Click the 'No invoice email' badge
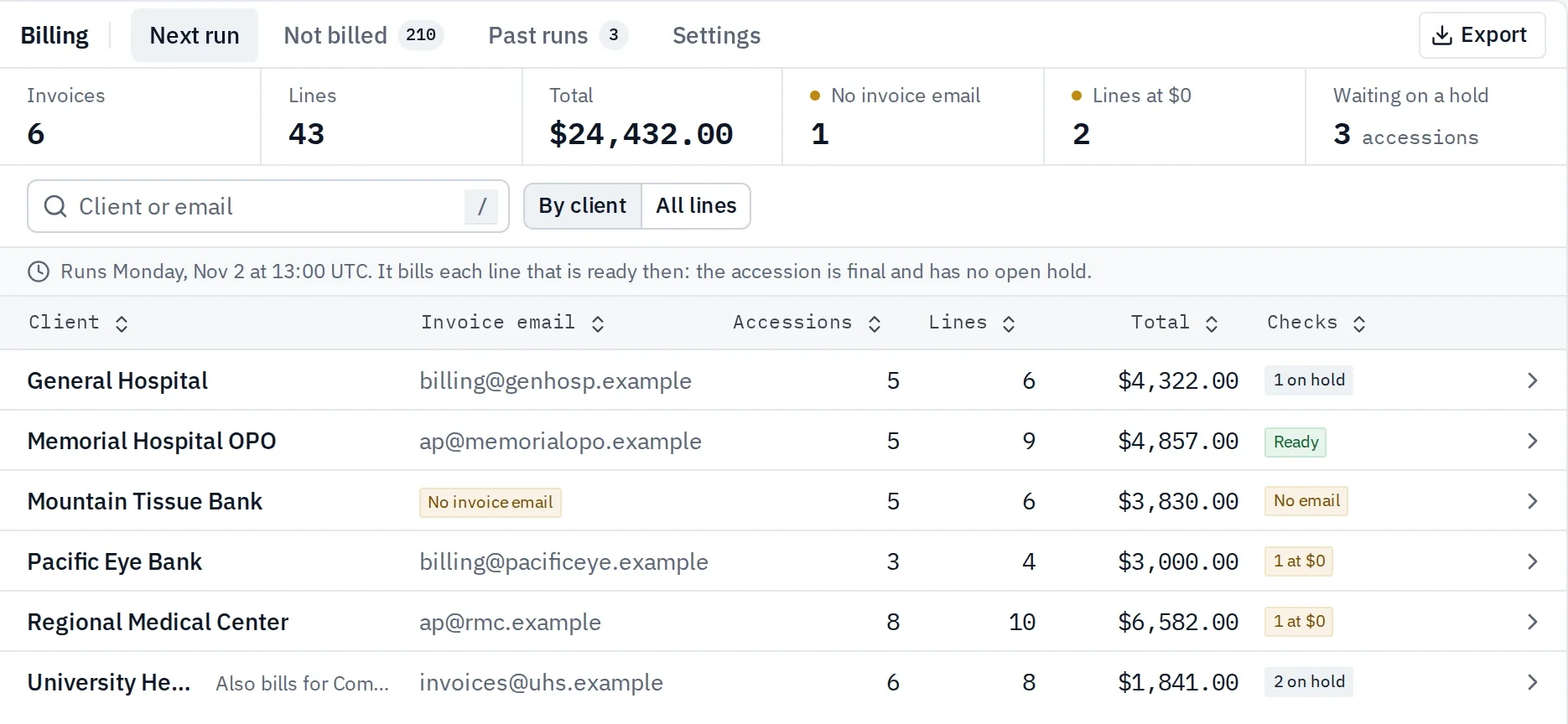This screenshot has width=1568, height=724. (491, 503)
